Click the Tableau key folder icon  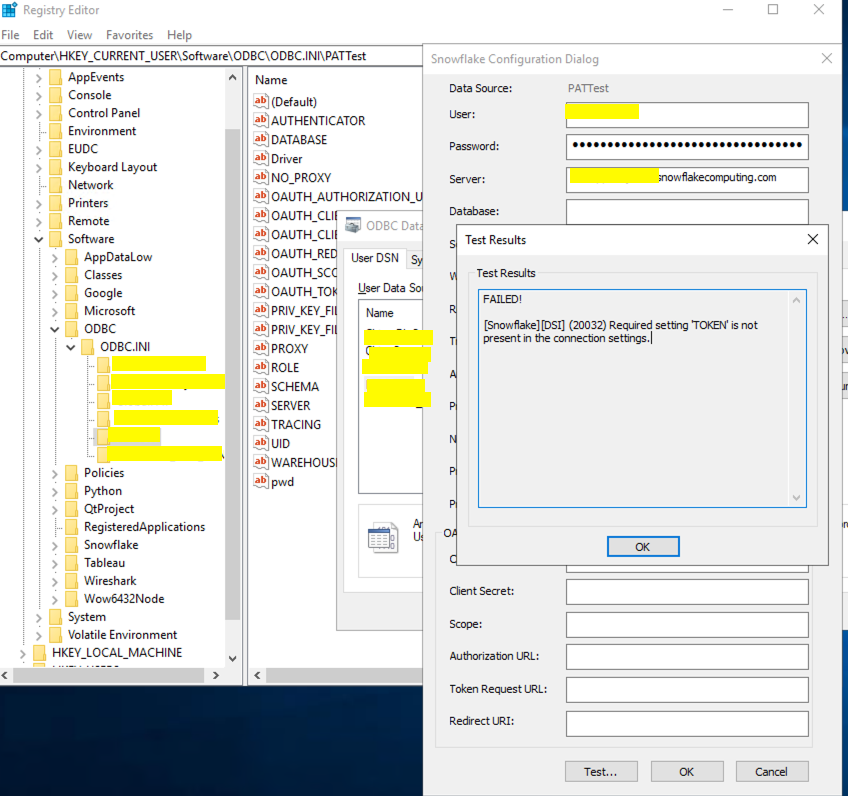point(70,563)
